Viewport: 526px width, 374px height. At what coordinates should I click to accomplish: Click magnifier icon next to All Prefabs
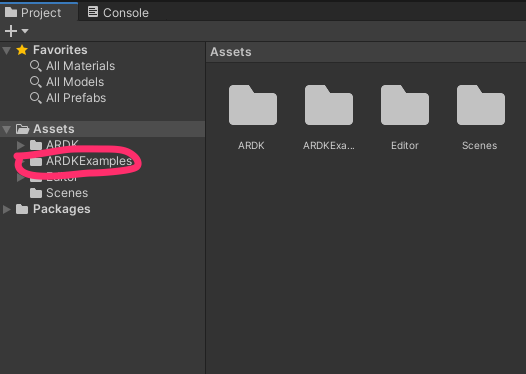(x=36, y=98)
